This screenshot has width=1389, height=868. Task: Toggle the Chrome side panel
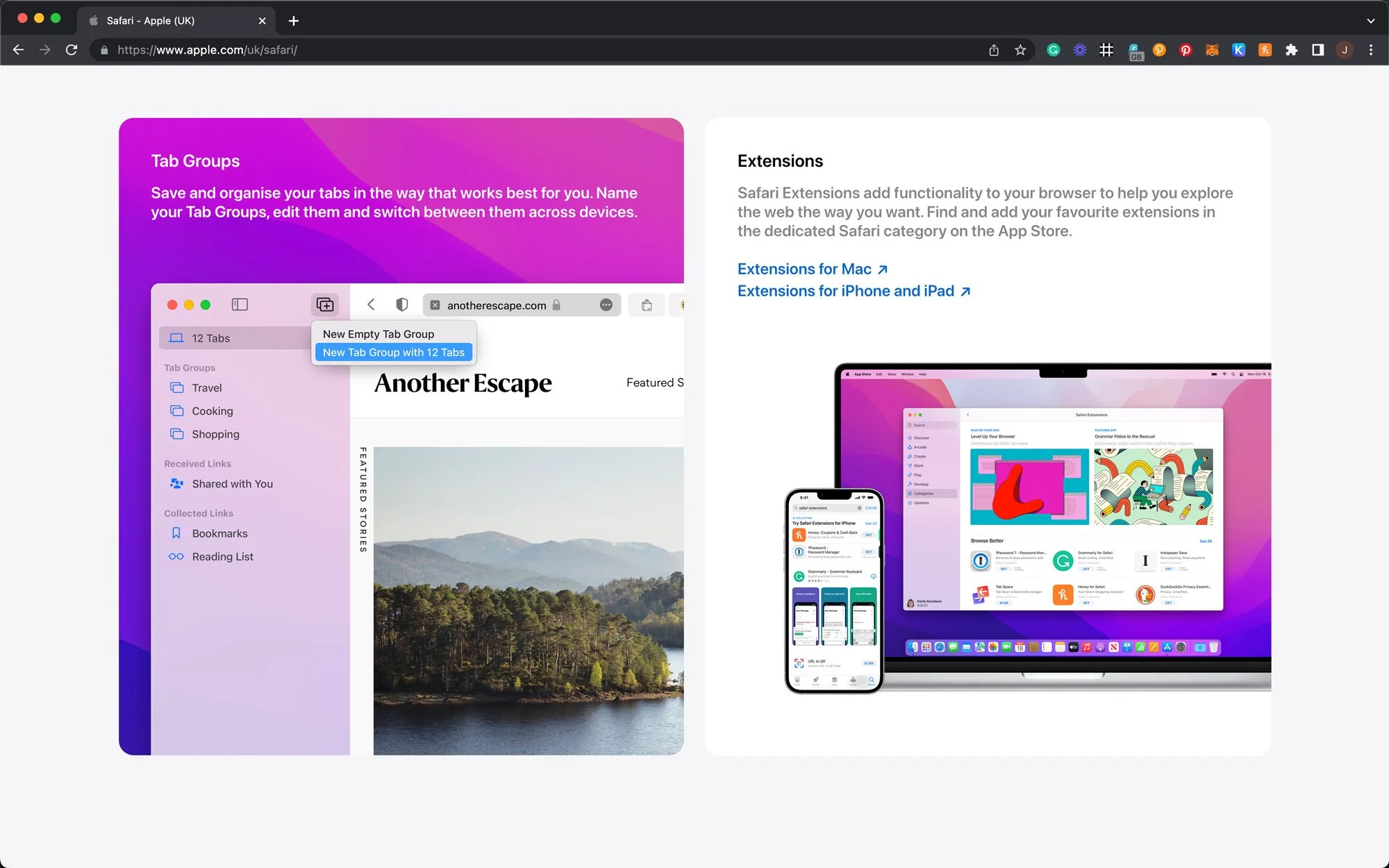point(1317,50)
